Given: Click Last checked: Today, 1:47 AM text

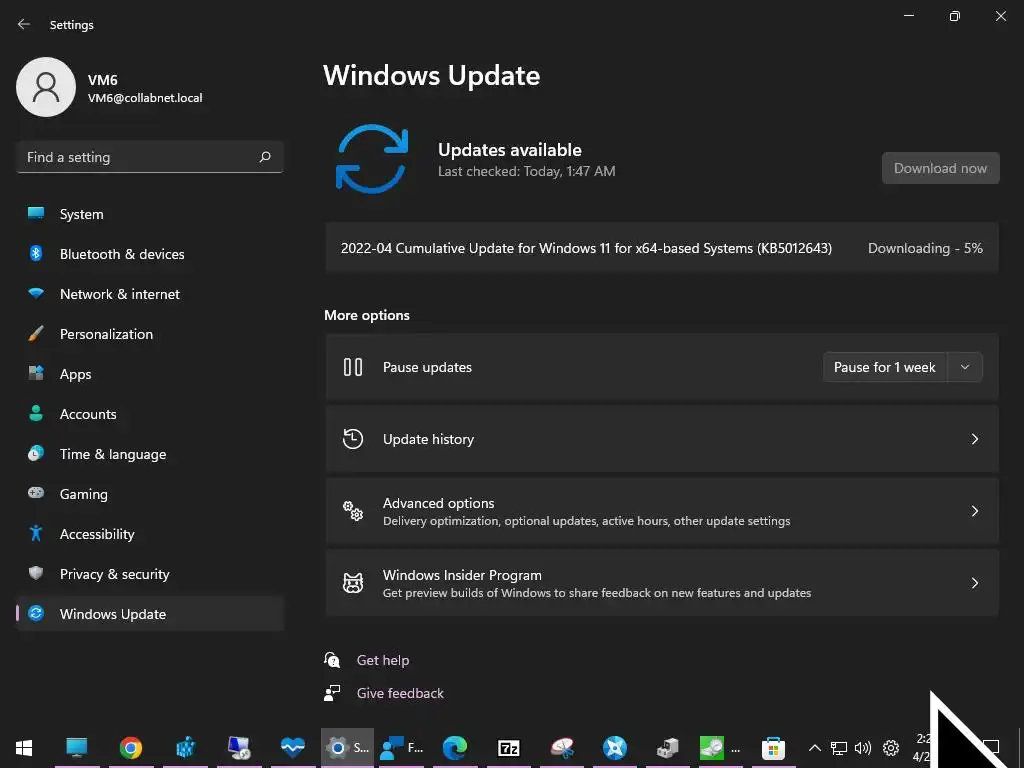Looking at the screenshot, I should (526, 171).
